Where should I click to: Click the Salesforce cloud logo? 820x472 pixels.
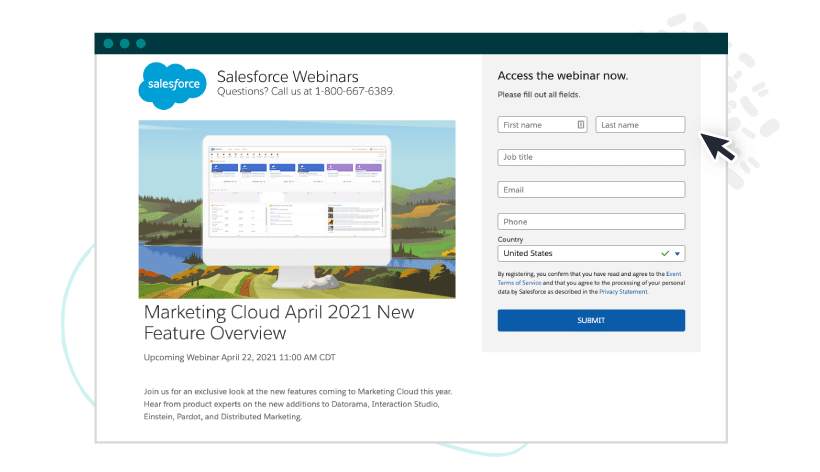pos(172,86)
